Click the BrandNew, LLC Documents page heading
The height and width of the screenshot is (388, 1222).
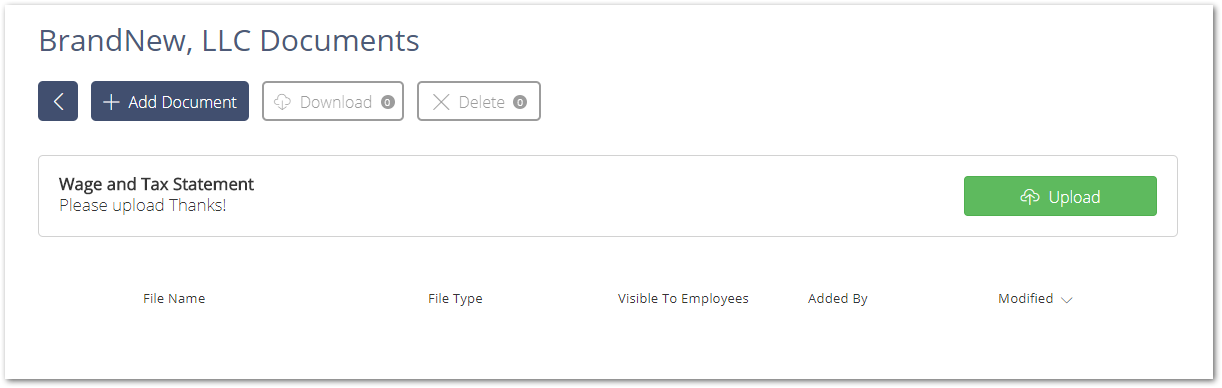[229, 41]
